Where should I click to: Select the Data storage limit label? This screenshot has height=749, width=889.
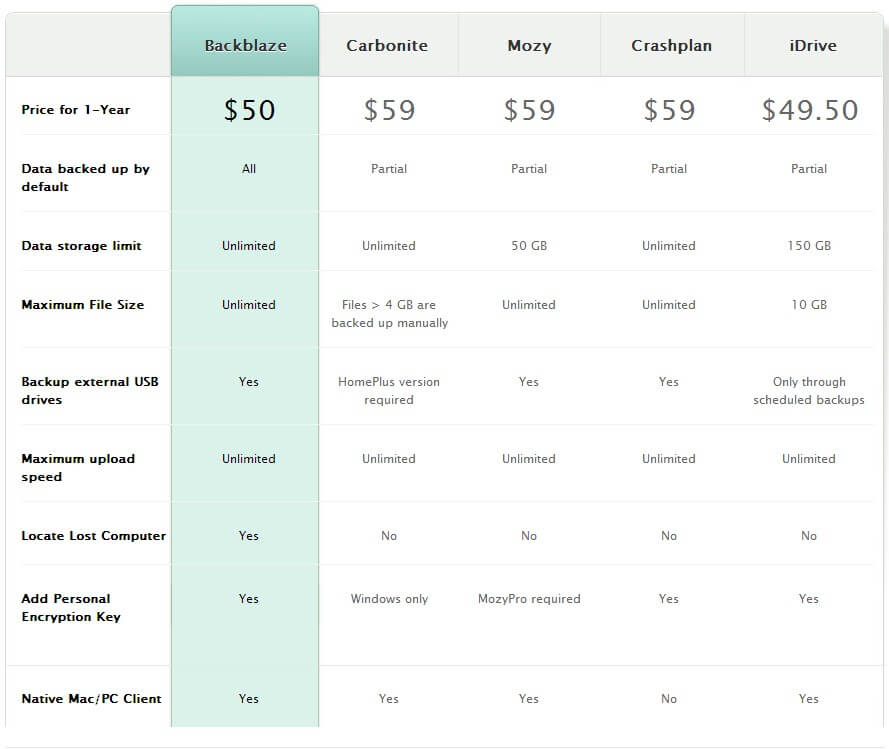point(81,246)
